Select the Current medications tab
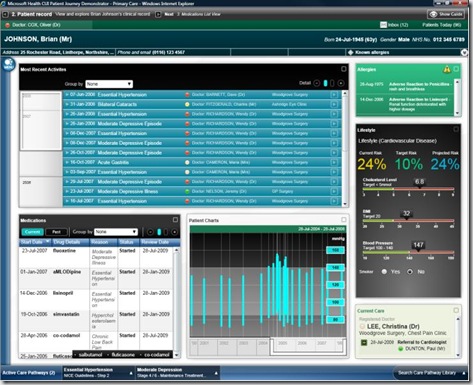Screen dimensions: 473x385 pos(32,232)
